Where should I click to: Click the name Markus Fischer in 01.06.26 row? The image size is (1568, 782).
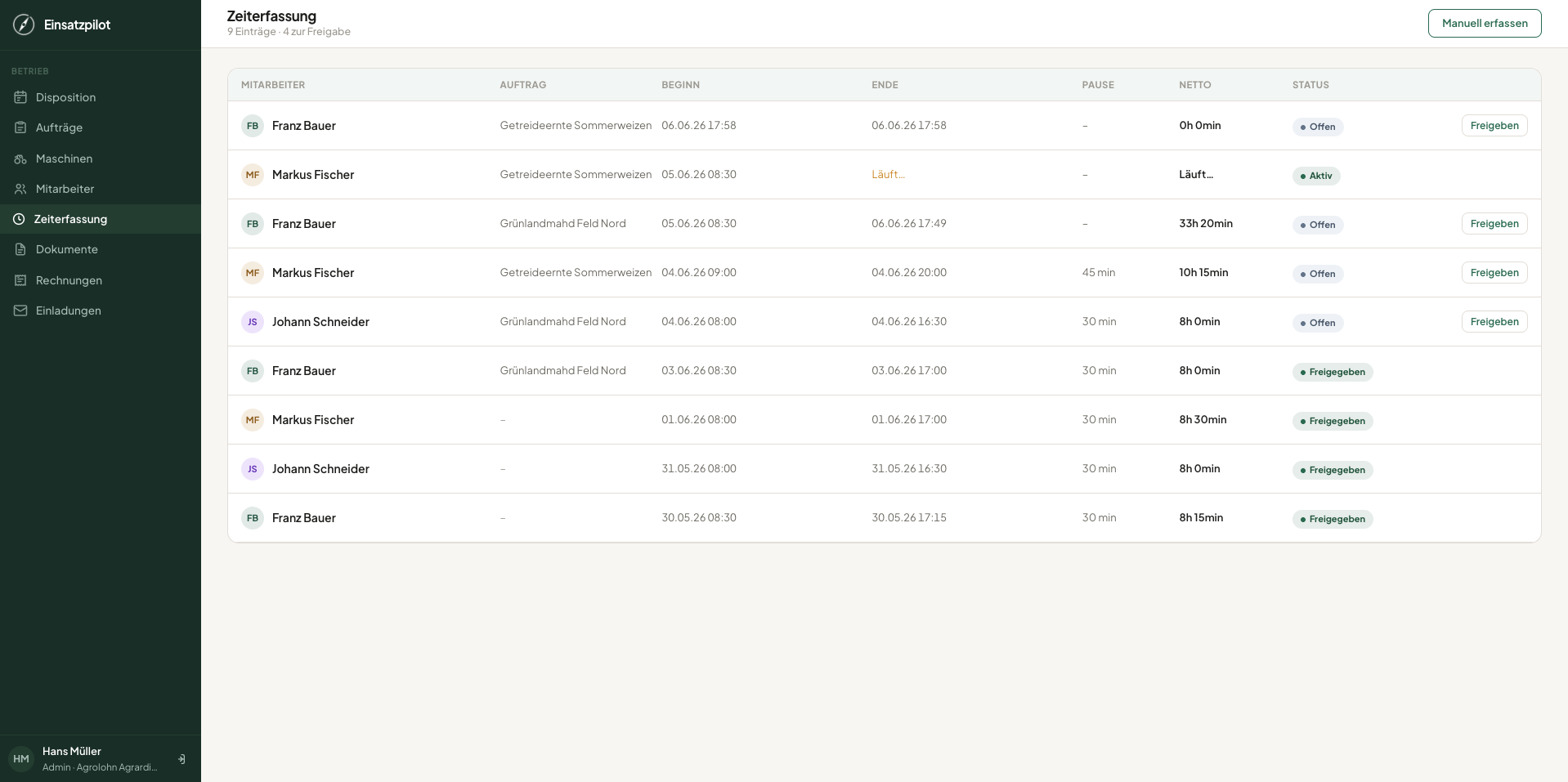313,420
